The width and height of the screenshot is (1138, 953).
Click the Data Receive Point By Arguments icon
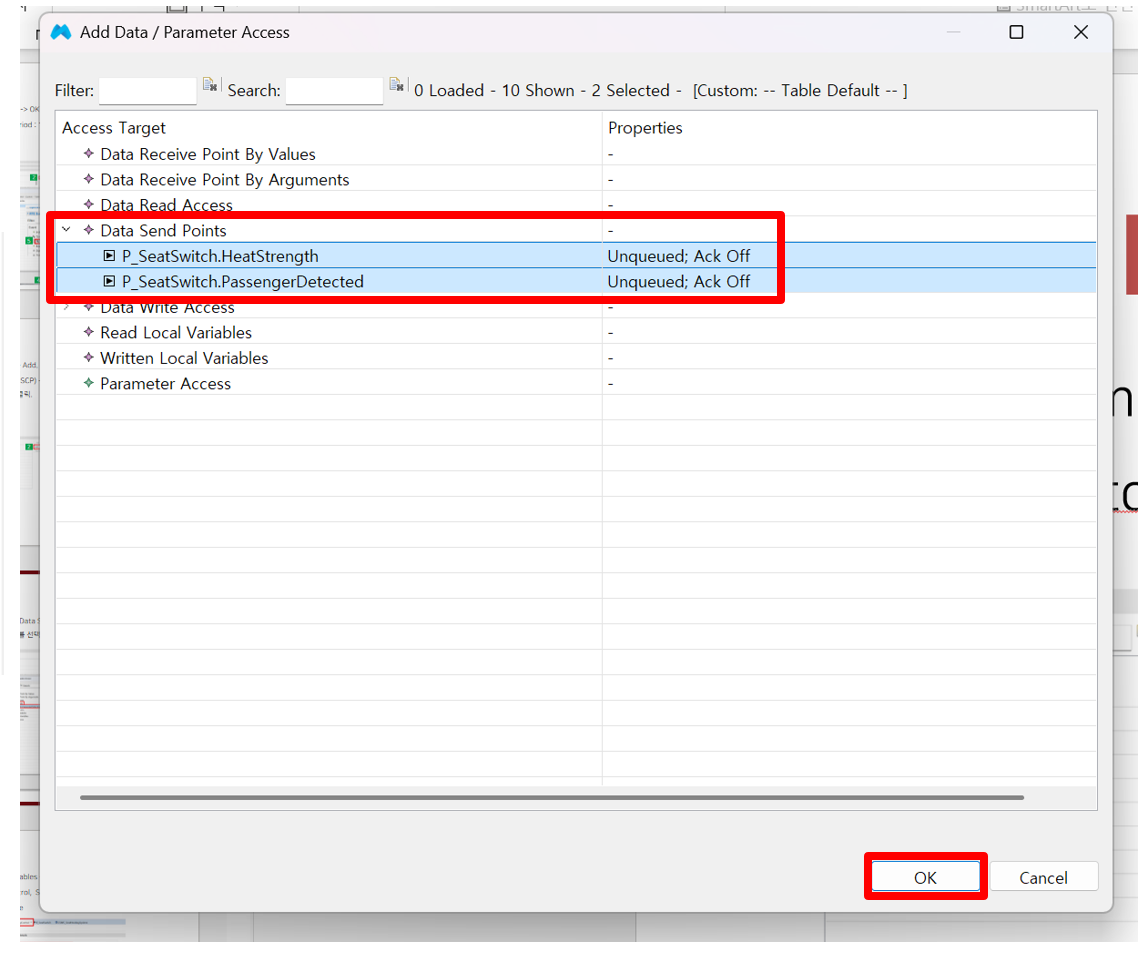89,180
